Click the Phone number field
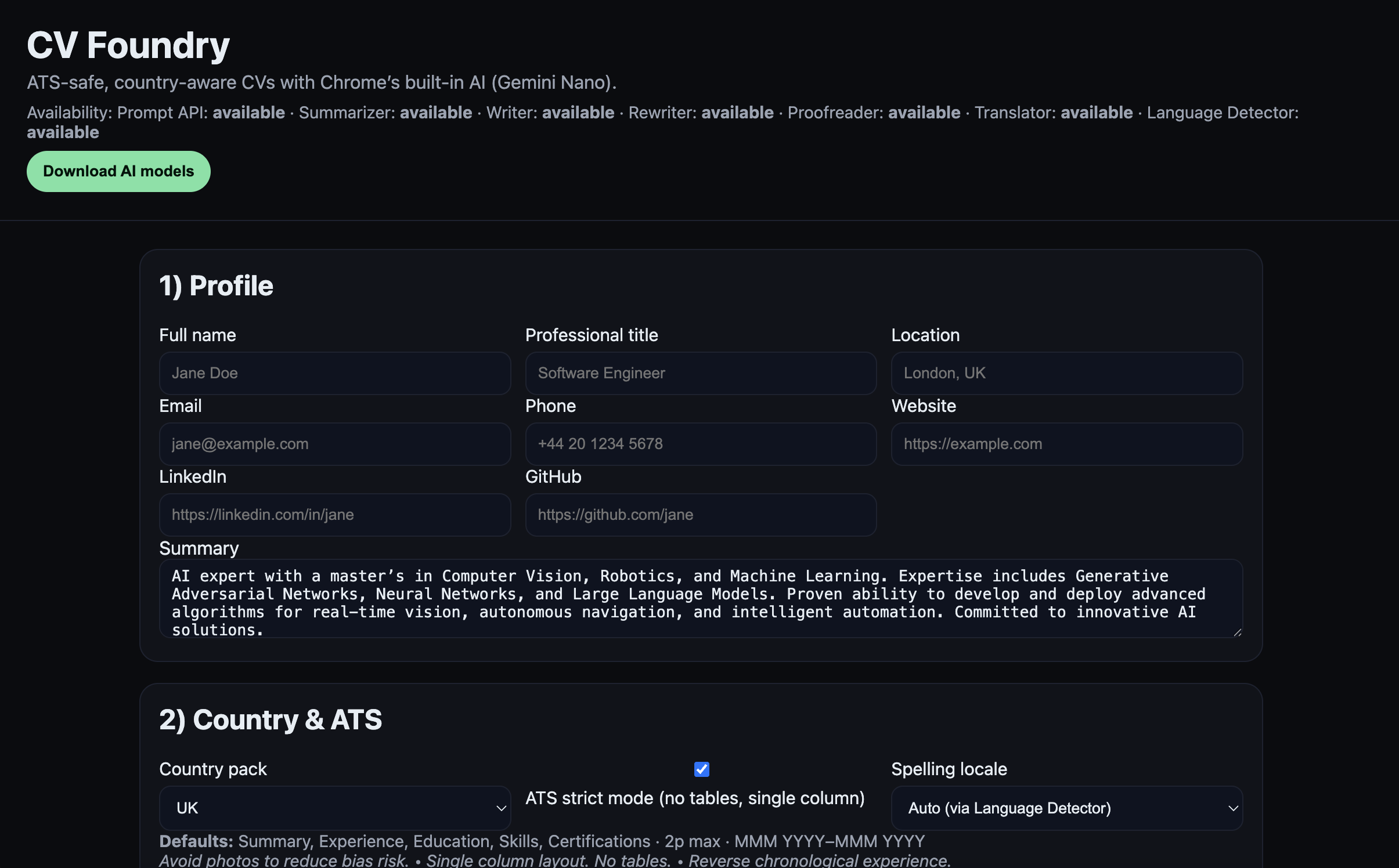This screenshot has width=1399, height=868. coord(700,444)
